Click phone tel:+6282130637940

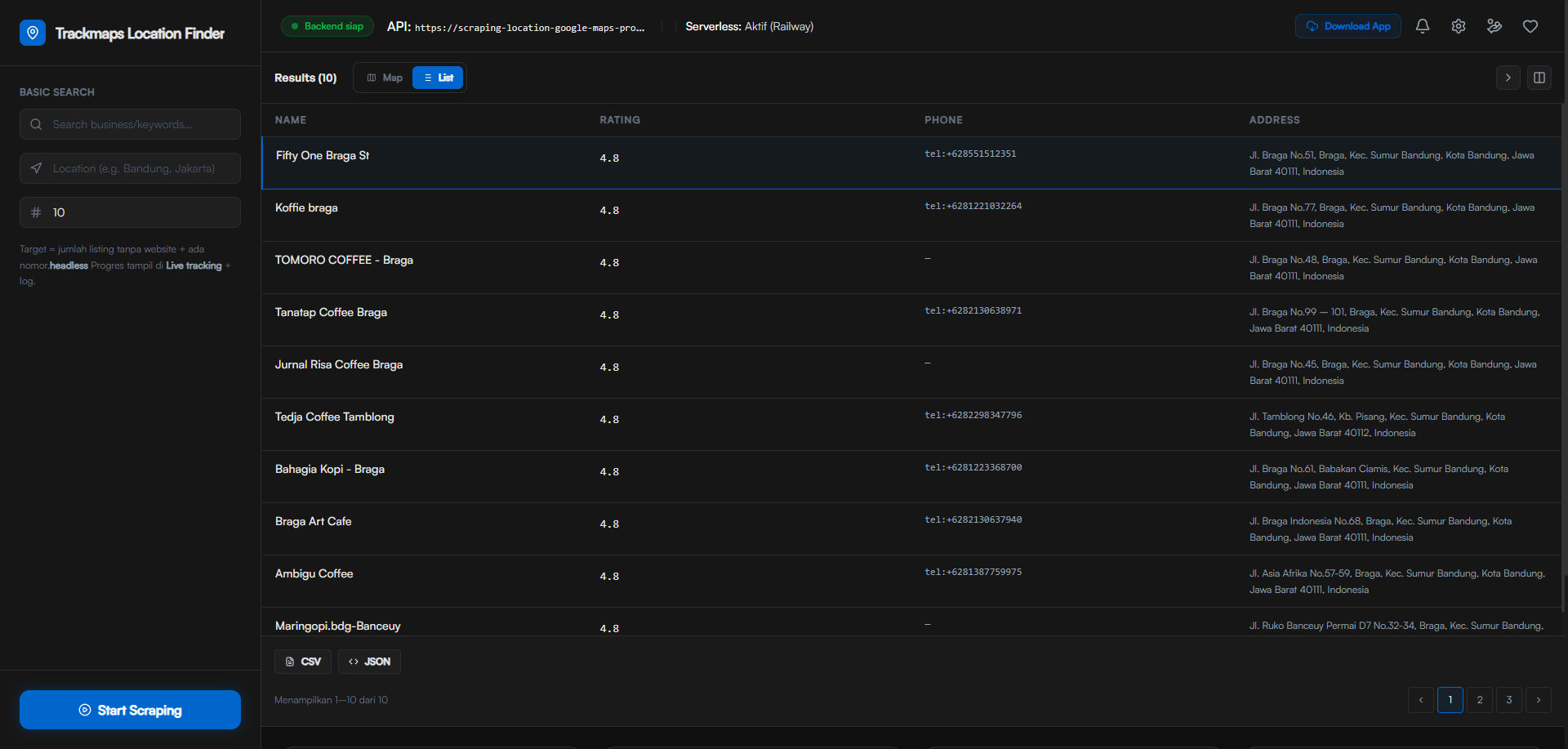(973, 519)
